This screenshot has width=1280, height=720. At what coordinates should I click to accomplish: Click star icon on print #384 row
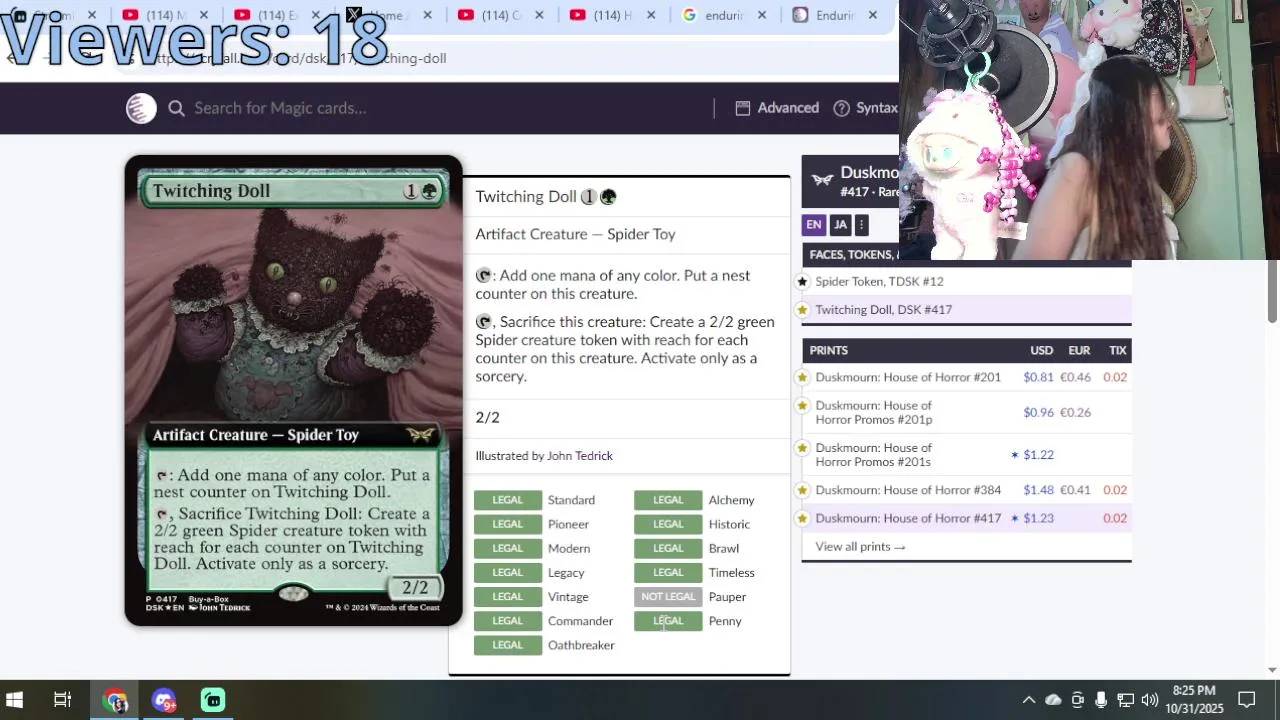click(x=802, y=490)
